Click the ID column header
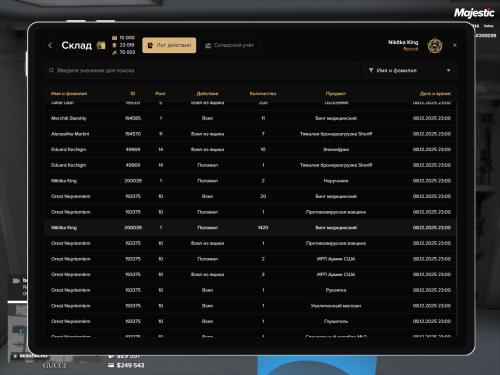This screenshot has height=375, width=500. click(133, 94)
